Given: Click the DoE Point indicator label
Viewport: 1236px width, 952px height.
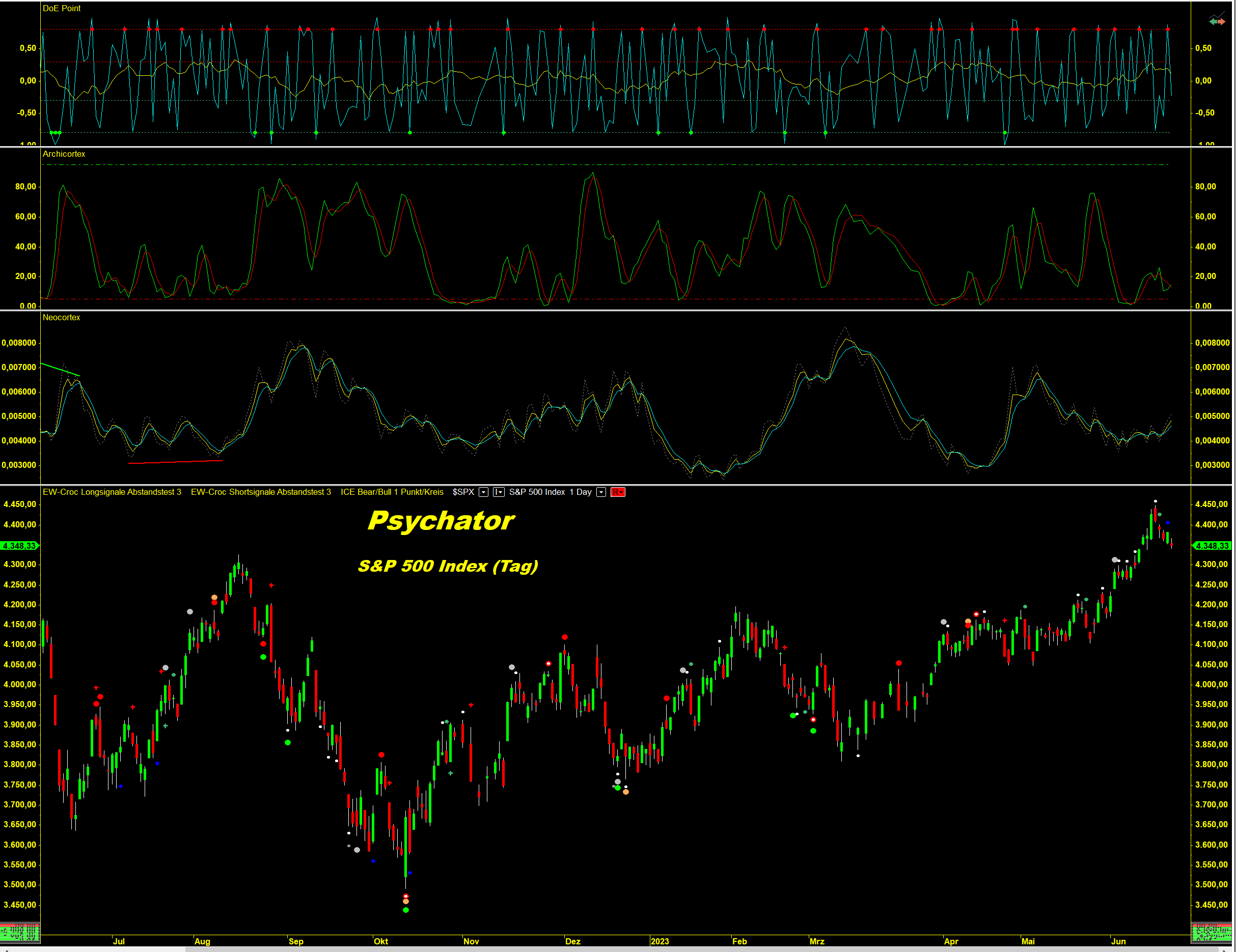Looking at the screenshot, I should [x=62, y=9].
